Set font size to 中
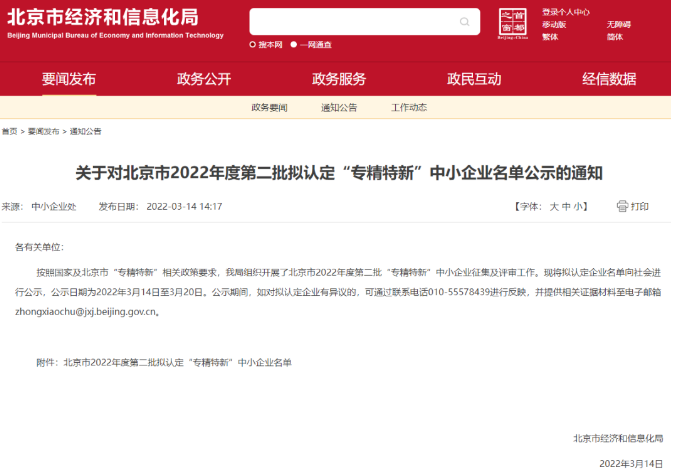This screenshot has width=679, height=471. coord(566,207)
